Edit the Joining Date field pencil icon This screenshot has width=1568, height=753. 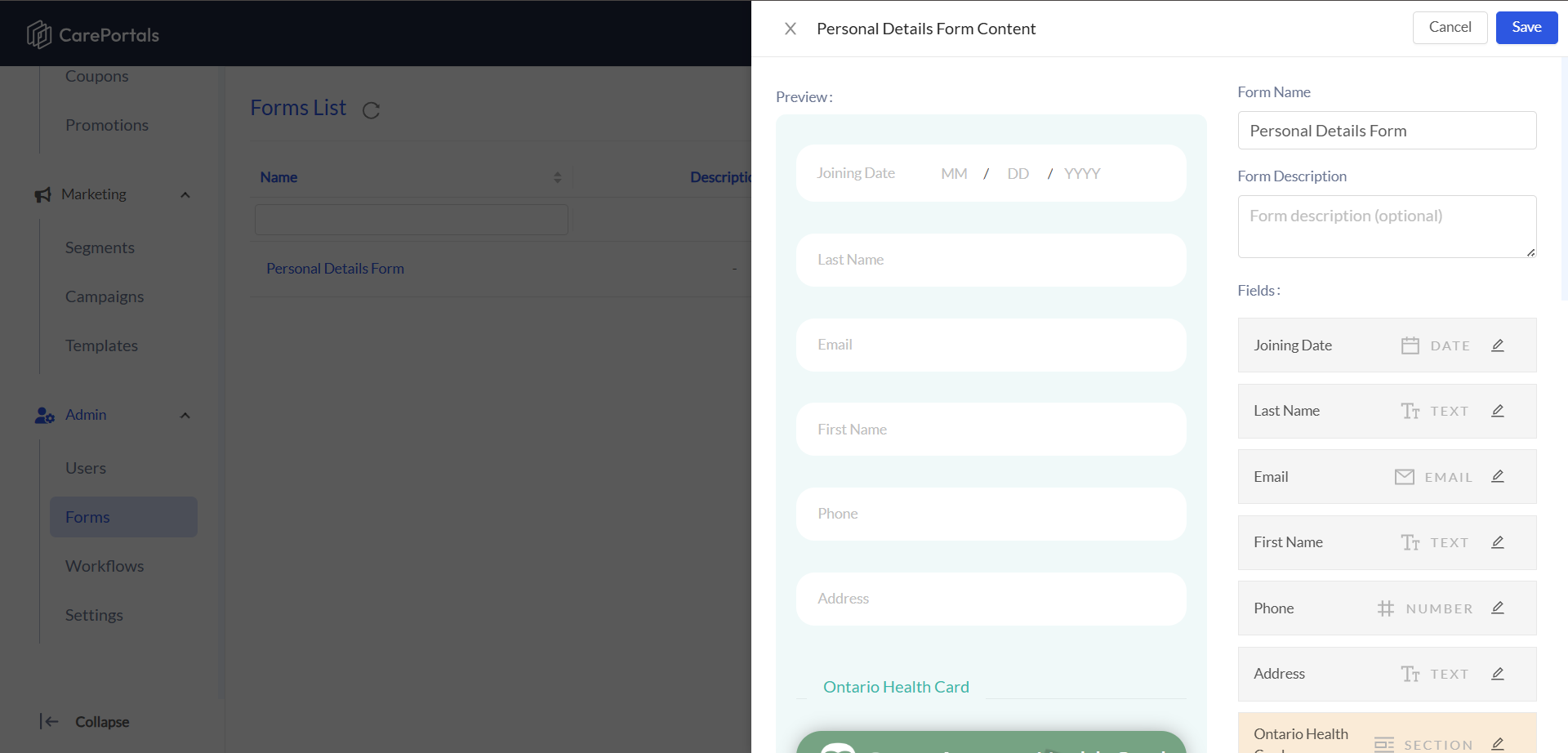click(1498, 345)
